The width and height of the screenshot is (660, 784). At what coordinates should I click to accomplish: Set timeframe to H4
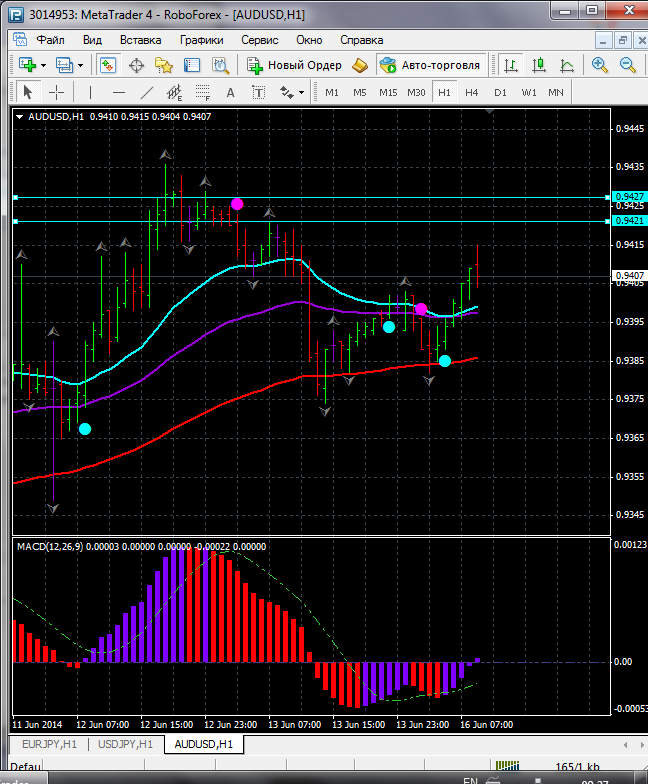(472, 92)
